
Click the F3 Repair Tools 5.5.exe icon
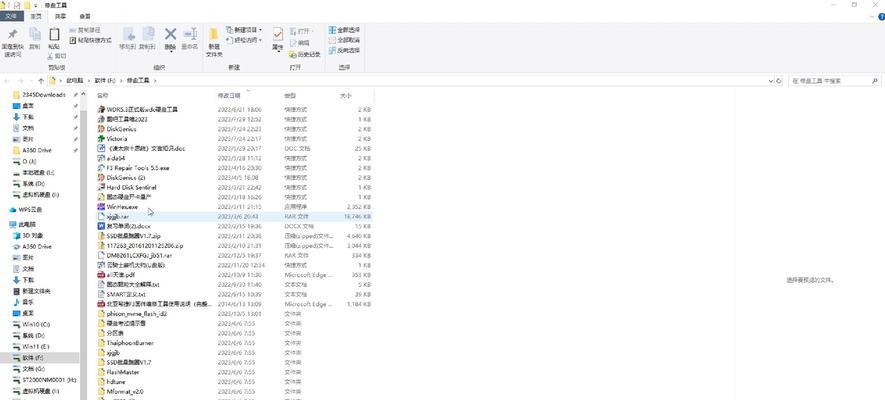(102, 168)
